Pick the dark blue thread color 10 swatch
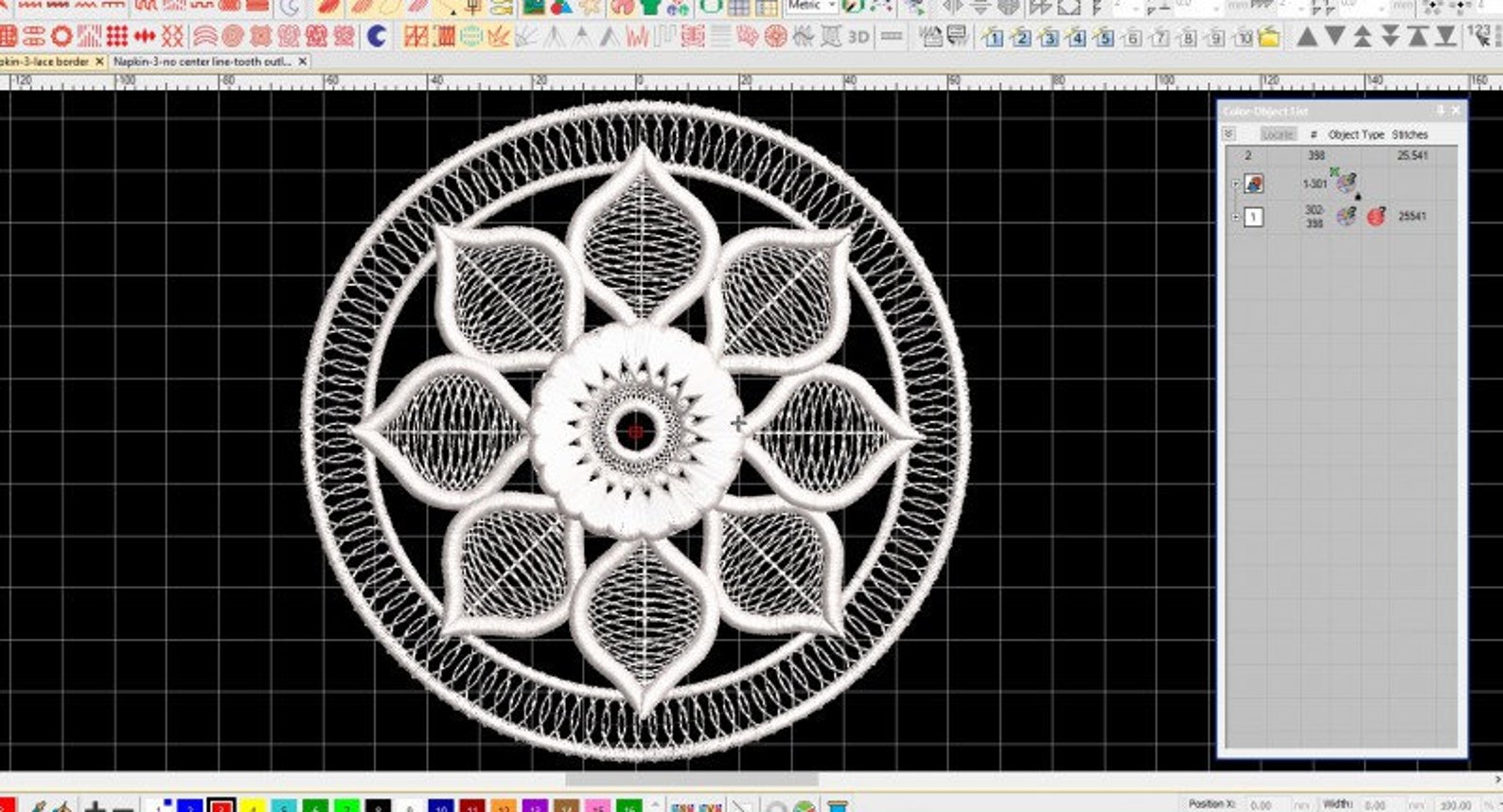The width and height of the screenshot is (1503, 812). click(x=440, y=806)
